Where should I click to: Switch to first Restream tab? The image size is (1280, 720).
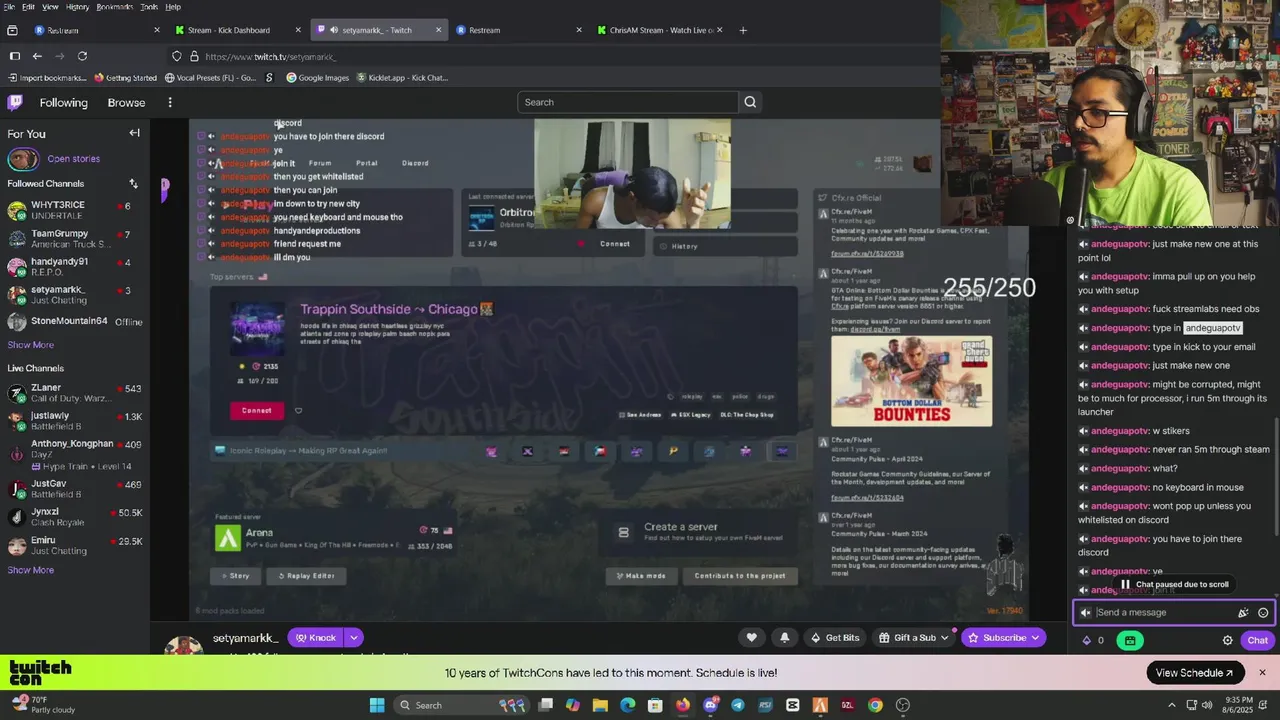(97, 30)
